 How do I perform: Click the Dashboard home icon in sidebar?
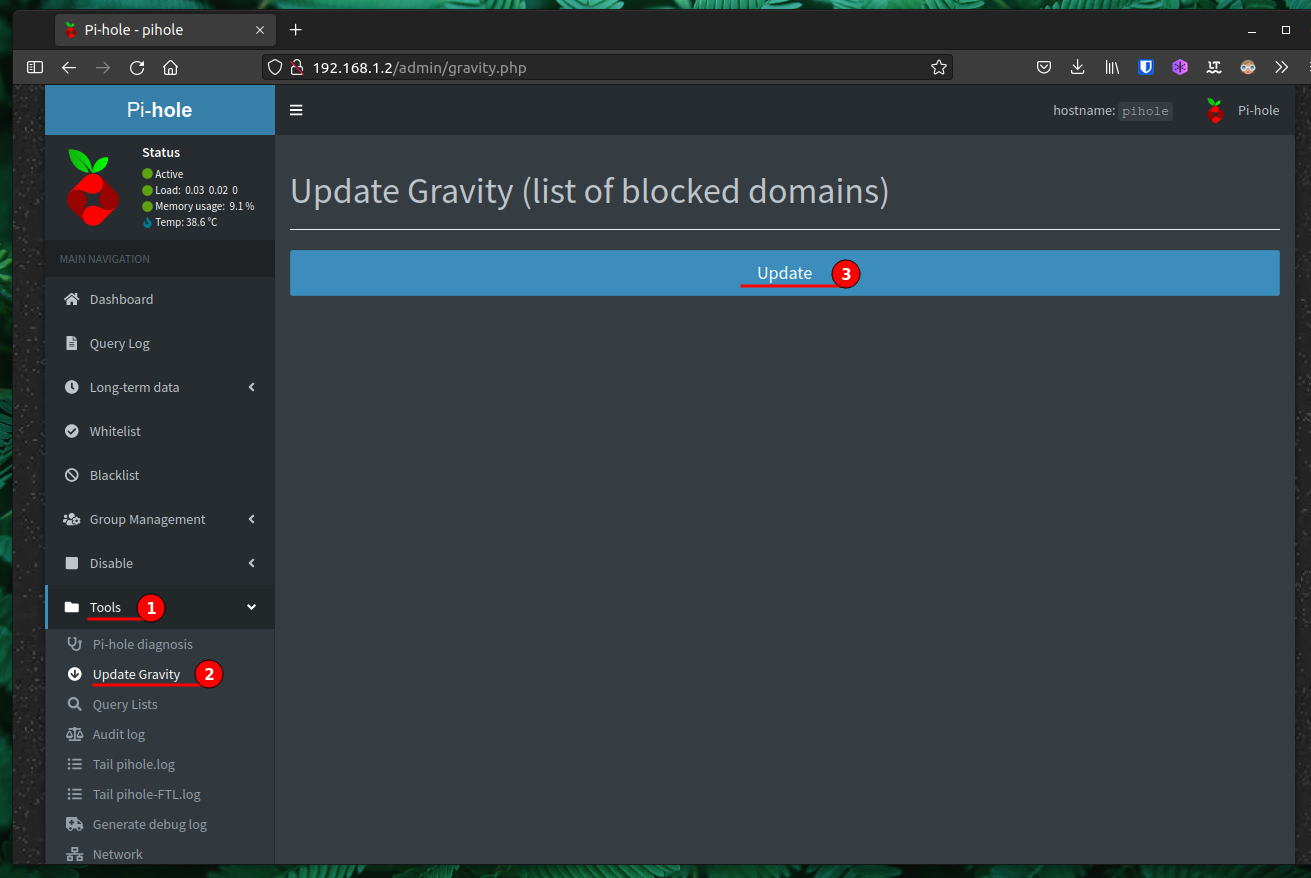[x=71, y=299]
